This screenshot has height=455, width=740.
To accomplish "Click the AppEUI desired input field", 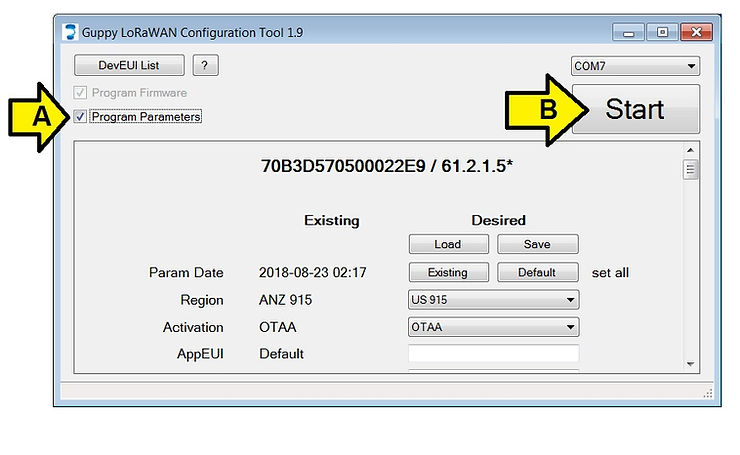I will coord(494,354).
